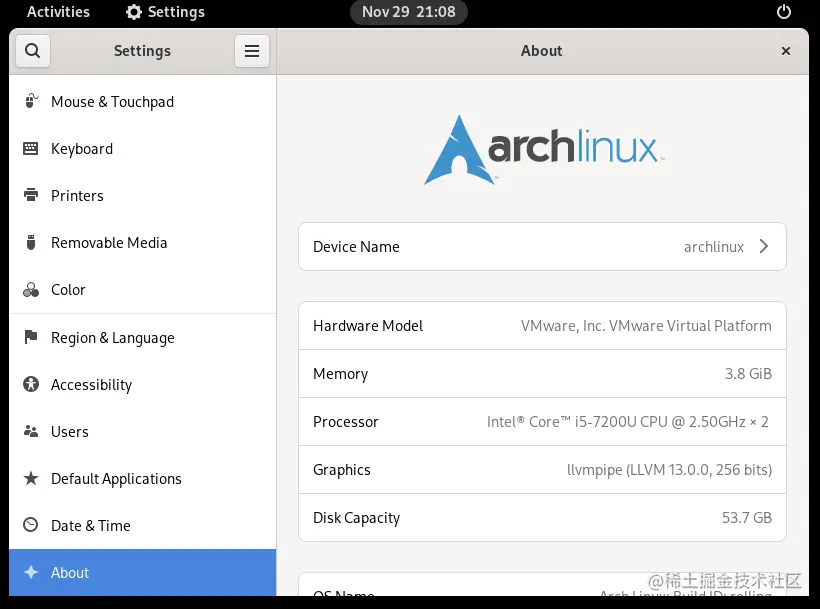Switch to Users panel
Image resolution: width=820 pixels, height=609 pixels.
pos(142,432)
